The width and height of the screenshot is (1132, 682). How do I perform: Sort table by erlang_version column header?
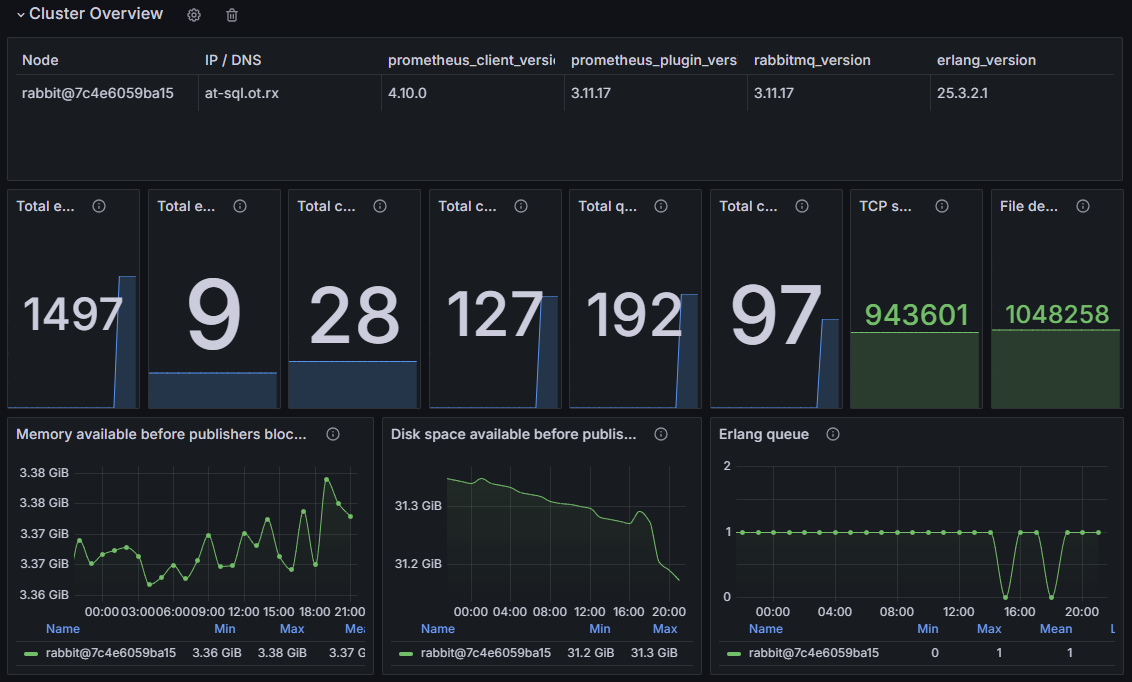tap(986, 60)
